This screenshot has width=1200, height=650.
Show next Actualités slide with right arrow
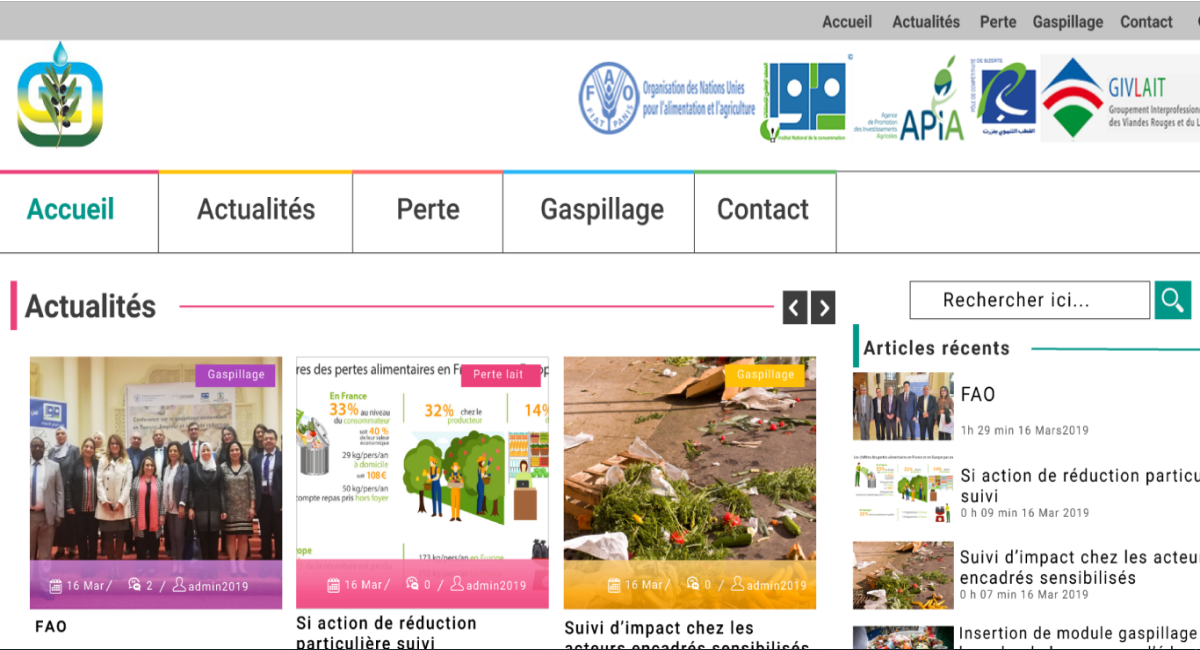pyautogui.click(x=823, y=308)
